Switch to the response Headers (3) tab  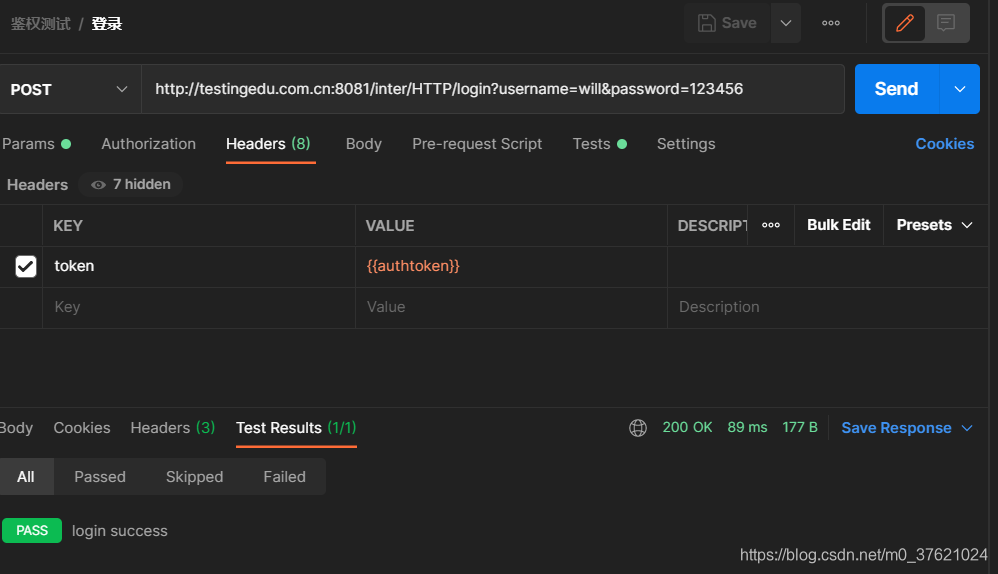[172, 428]
